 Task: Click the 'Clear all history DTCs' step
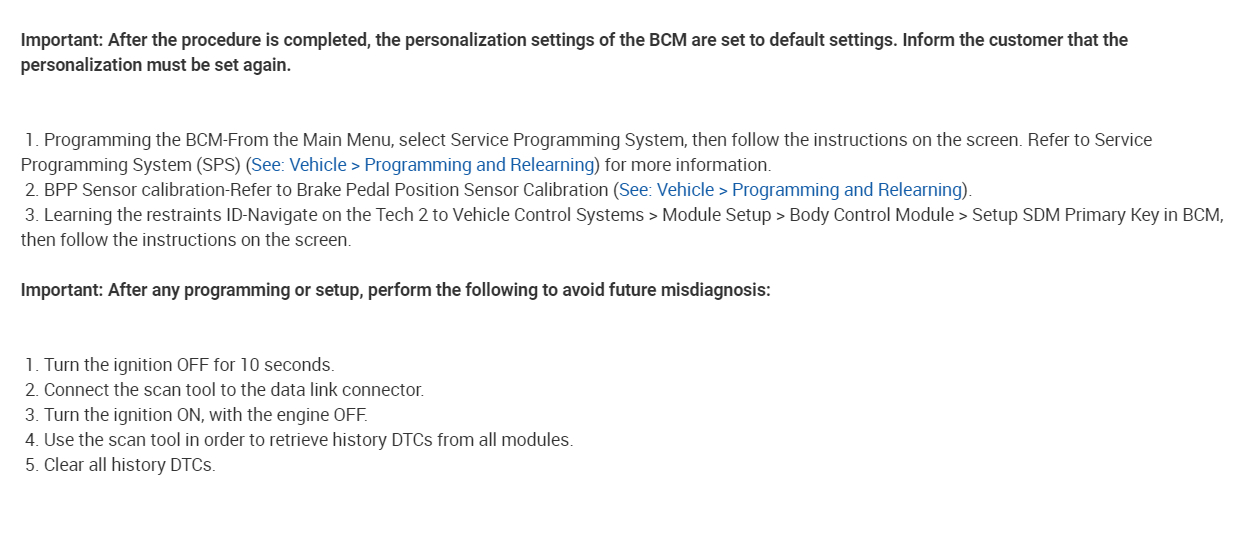[x=129, y=465]
